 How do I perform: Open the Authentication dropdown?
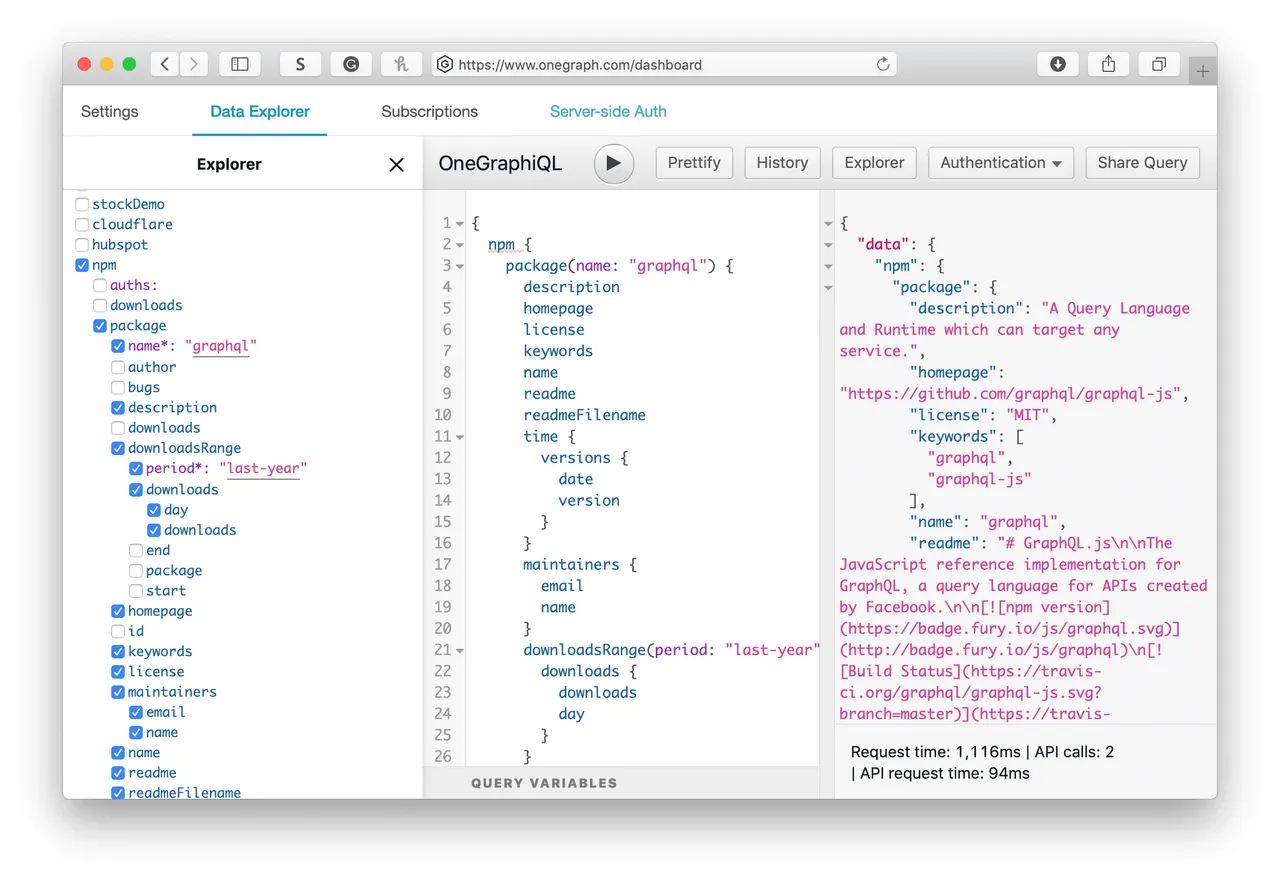point(1001,163)
